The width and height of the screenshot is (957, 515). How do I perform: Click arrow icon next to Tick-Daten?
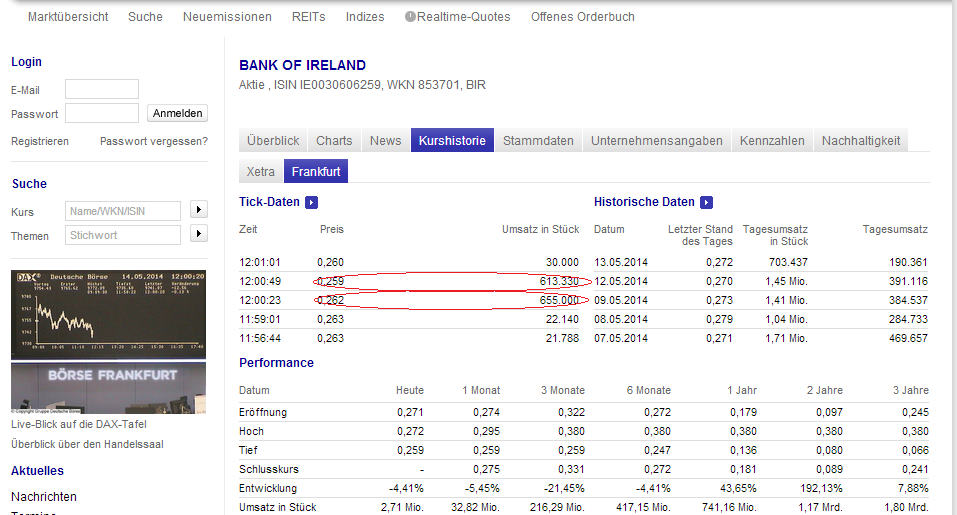(x=311, y=202)
